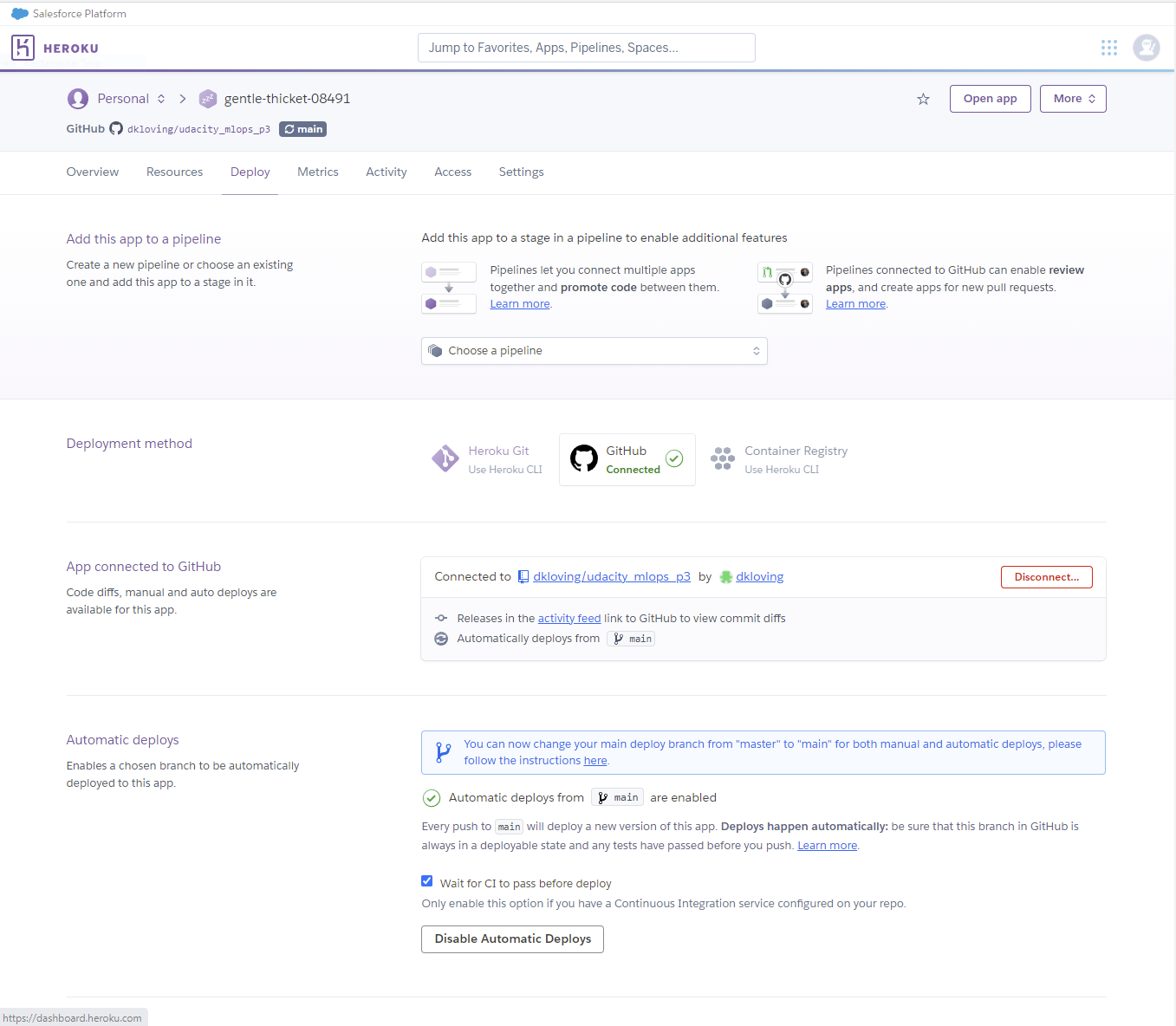Open the user account avatar menu

pos(1147,48)
